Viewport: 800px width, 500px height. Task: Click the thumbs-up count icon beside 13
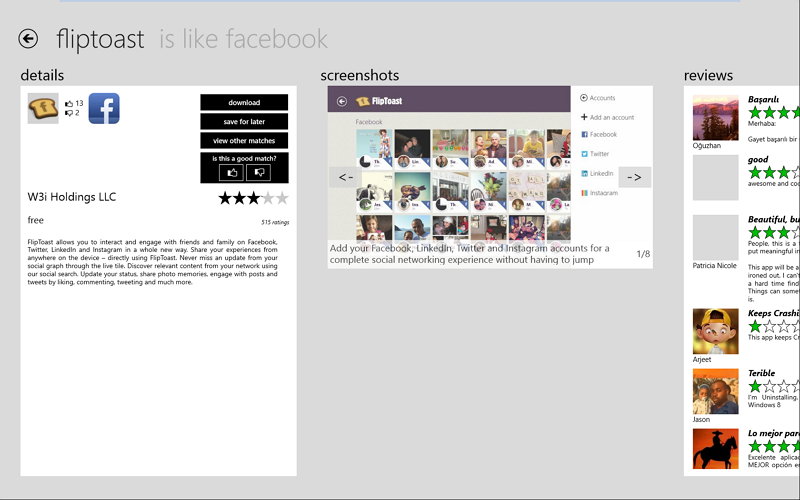(x=69, y=104)
